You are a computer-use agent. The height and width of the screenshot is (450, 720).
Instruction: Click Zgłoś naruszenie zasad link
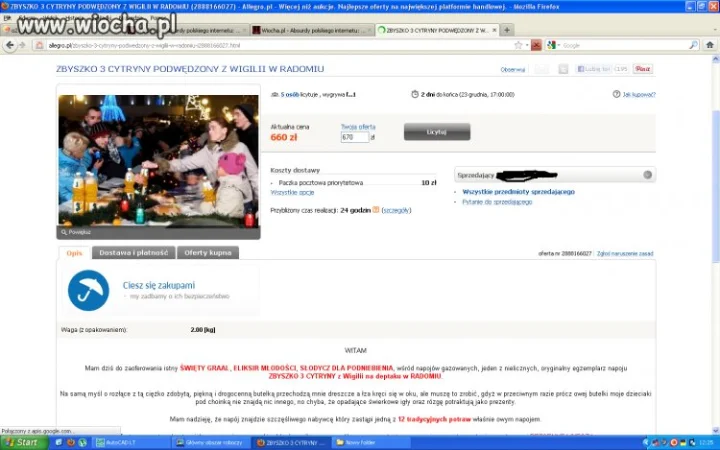click(625, 253)
